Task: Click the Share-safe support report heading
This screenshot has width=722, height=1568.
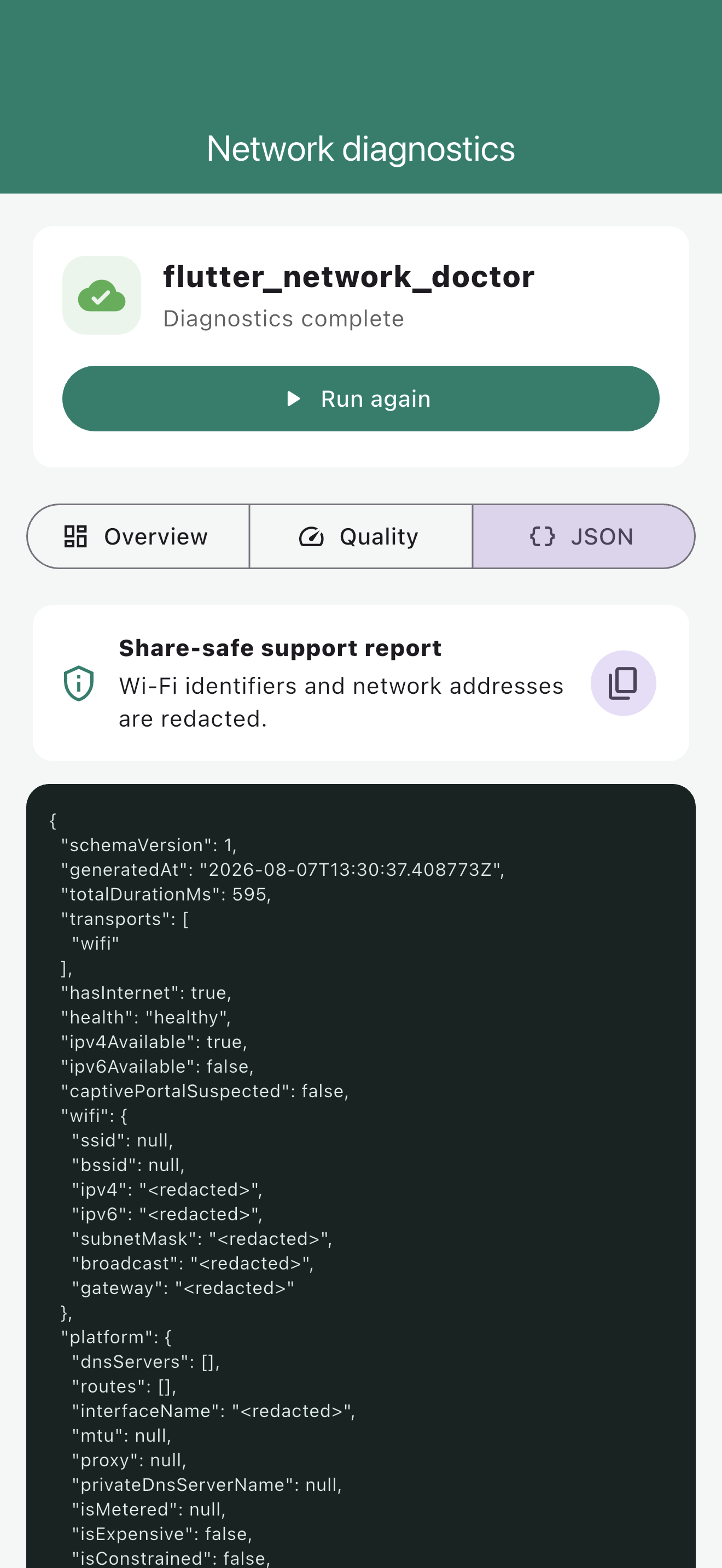Action: (x=280, y=648)
